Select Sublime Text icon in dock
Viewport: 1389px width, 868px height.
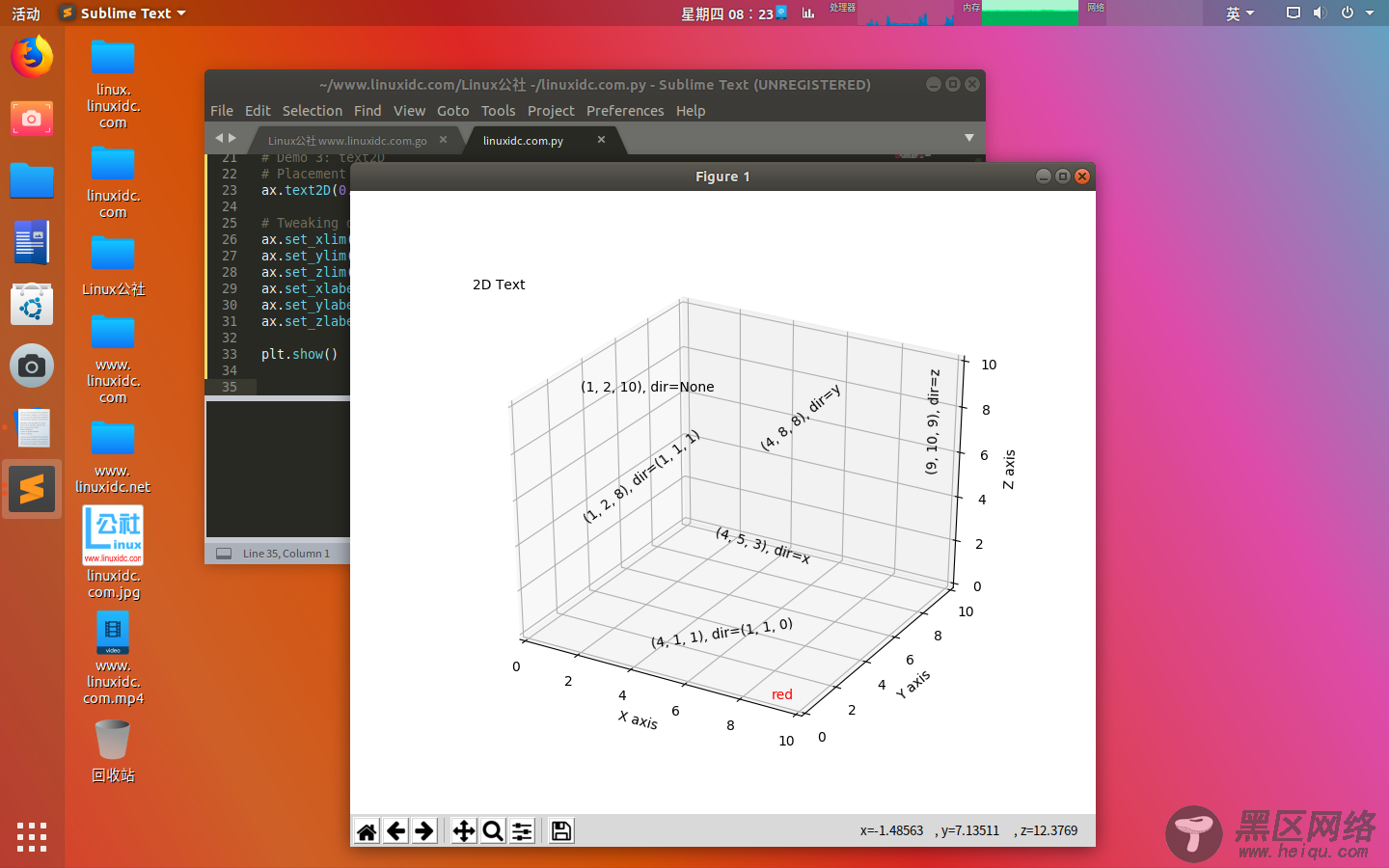[x=32, y=489]
